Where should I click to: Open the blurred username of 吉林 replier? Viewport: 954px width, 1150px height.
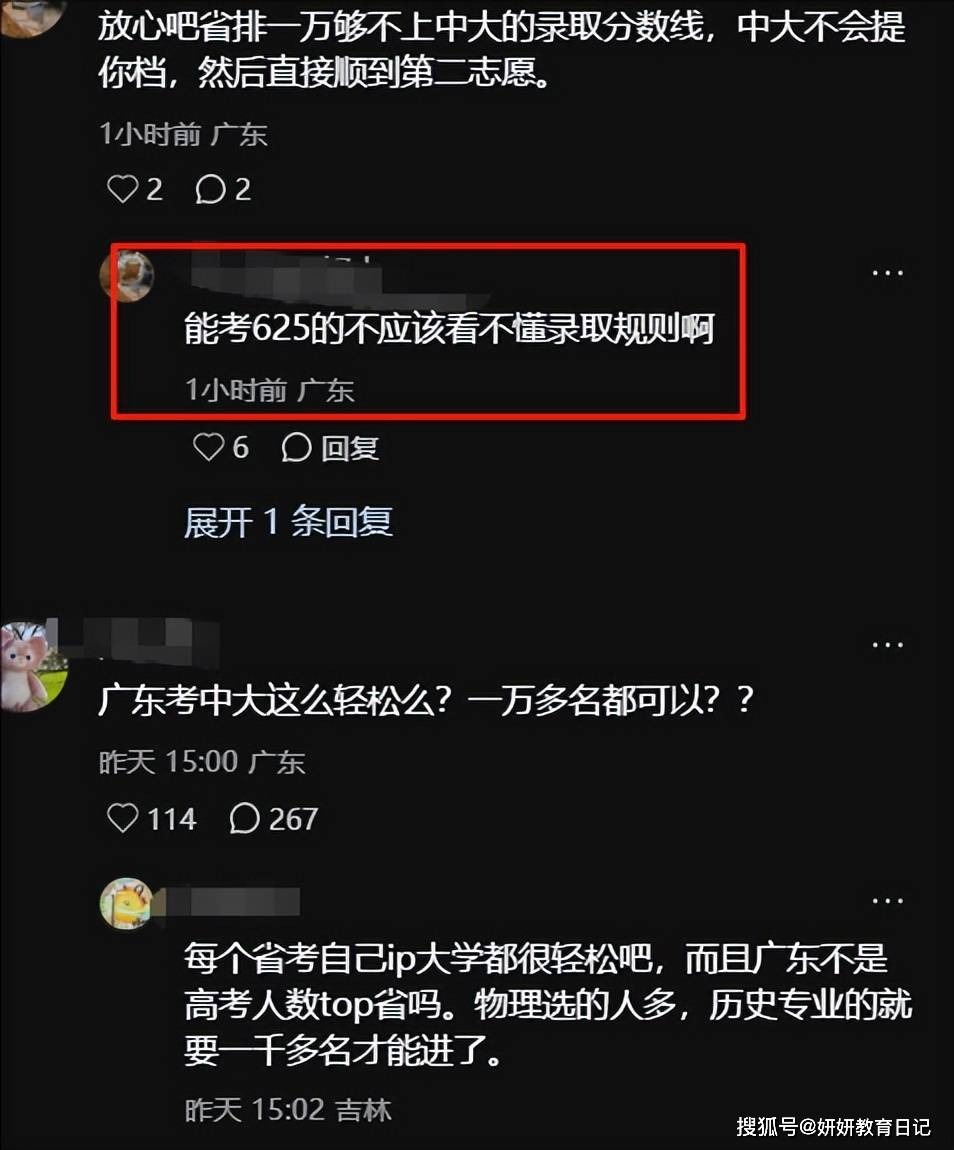click(232, 901)
